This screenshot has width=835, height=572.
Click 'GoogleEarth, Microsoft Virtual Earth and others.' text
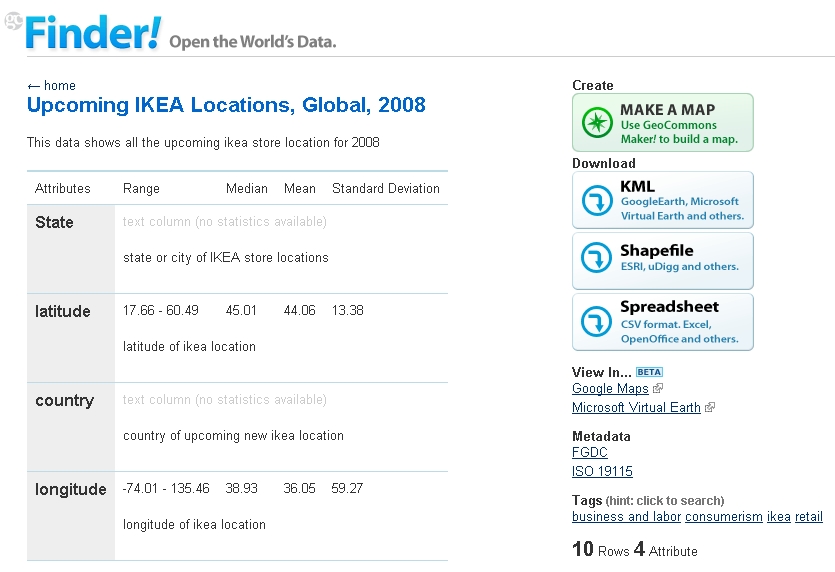(682, 209)
